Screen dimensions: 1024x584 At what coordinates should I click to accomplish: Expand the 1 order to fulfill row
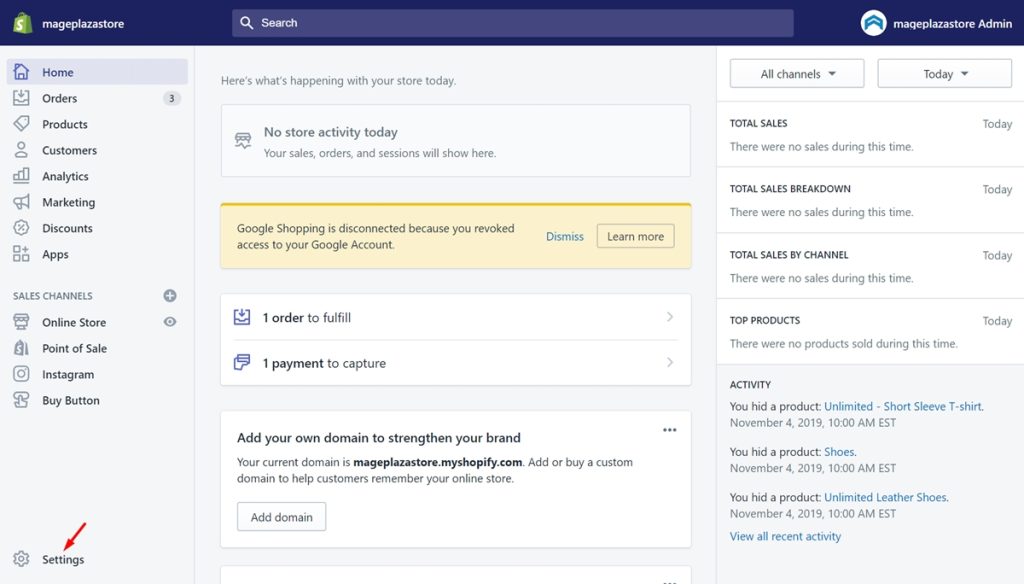(x=456, y=317)
